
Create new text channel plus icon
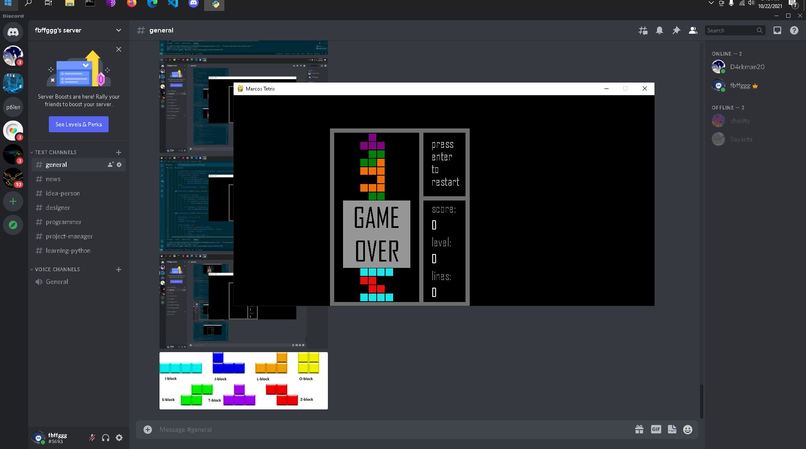tap(119, 152)
